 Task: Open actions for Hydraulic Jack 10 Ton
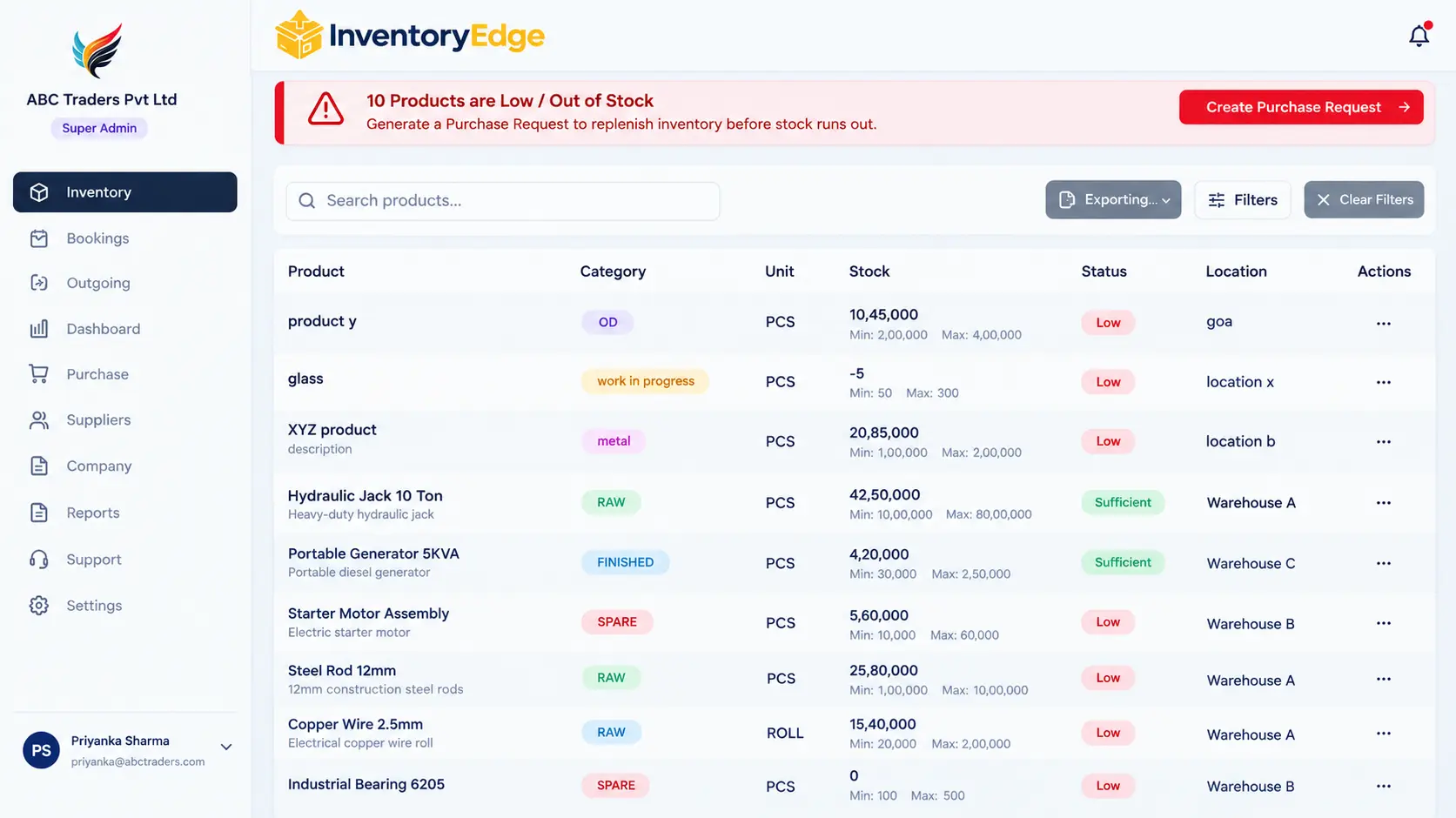point(1384,502)
